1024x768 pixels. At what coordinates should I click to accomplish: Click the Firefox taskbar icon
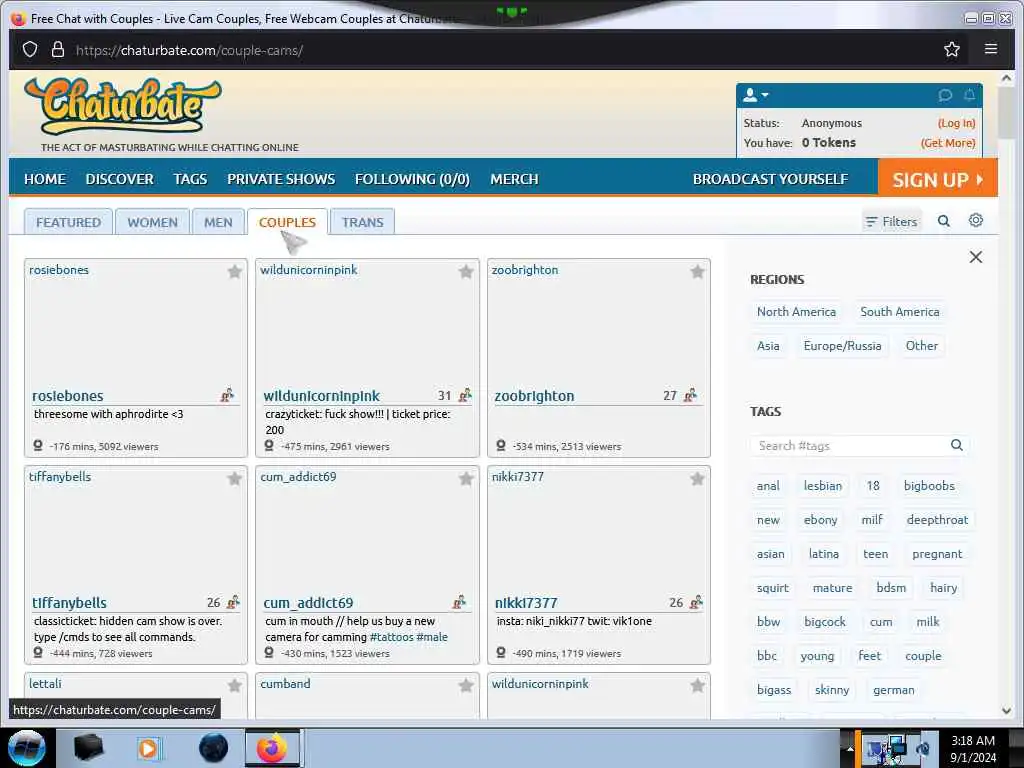[x=272, y=748]
